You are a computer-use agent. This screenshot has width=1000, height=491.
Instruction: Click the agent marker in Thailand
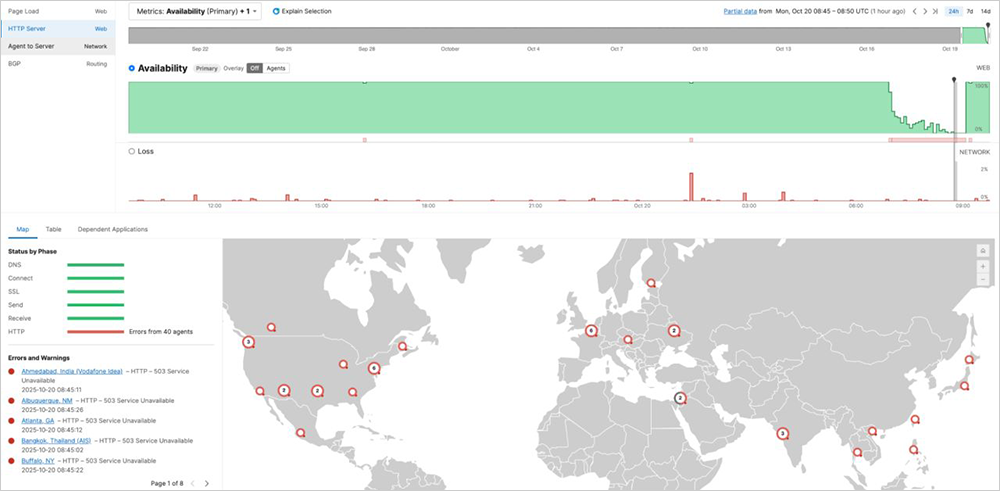[858, 452]
